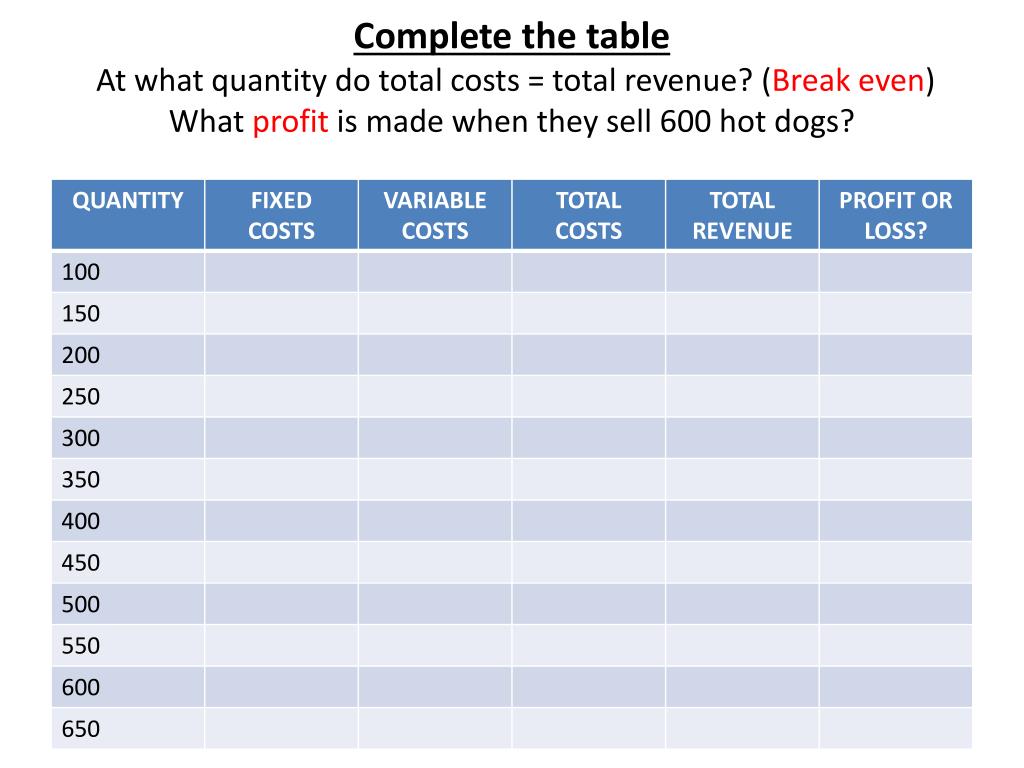
Task: Select the red 'Break even' text
Action: pos(848,80)
